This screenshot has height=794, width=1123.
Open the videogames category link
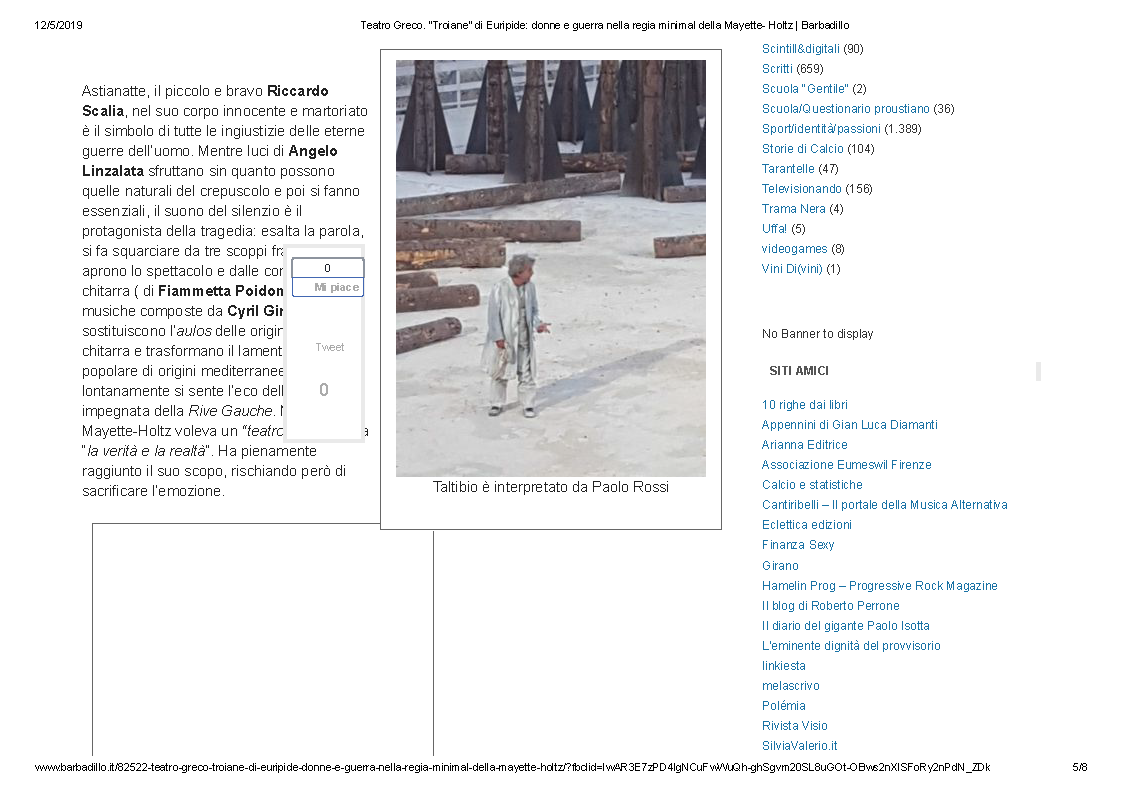pyautogui.click(x=794, y=249)
